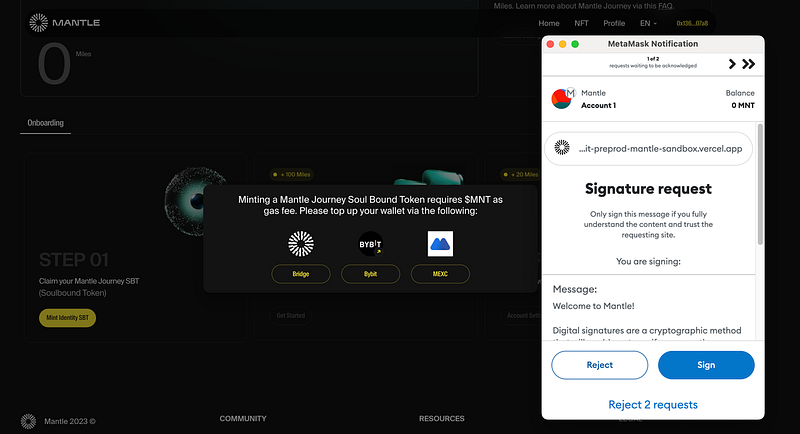This screenshot has width=800, height=434.
Task: Click the footer Mantle logo icon
Action: coord(29,421)
